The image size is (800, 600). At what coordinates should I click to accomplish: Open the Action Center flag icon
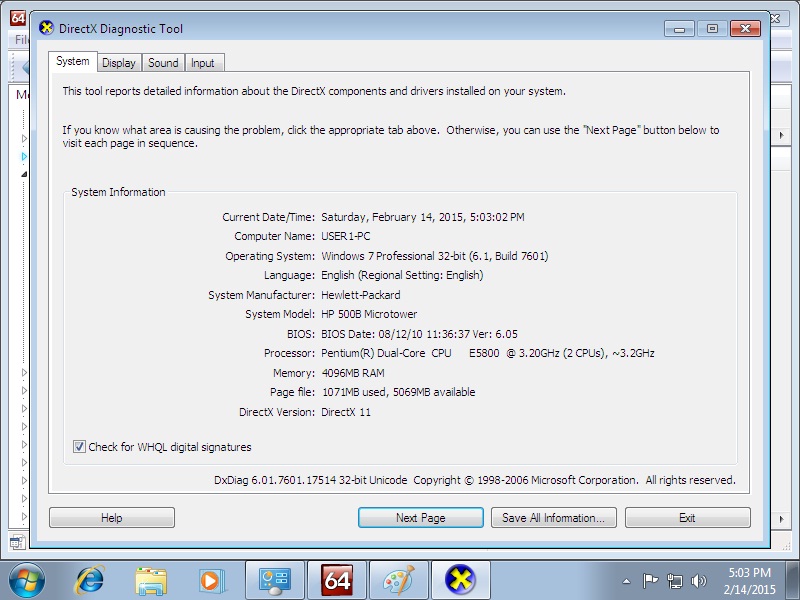650,580
